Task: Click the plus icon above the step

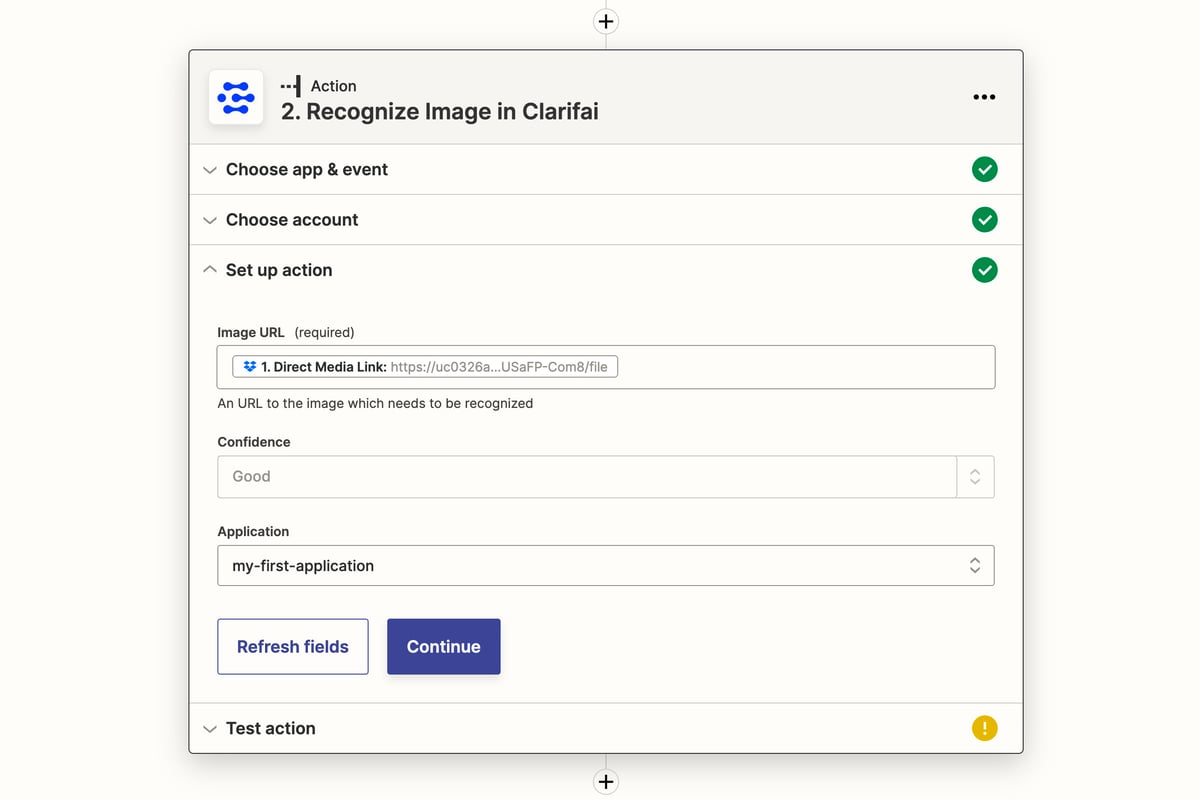Action: 606,21
